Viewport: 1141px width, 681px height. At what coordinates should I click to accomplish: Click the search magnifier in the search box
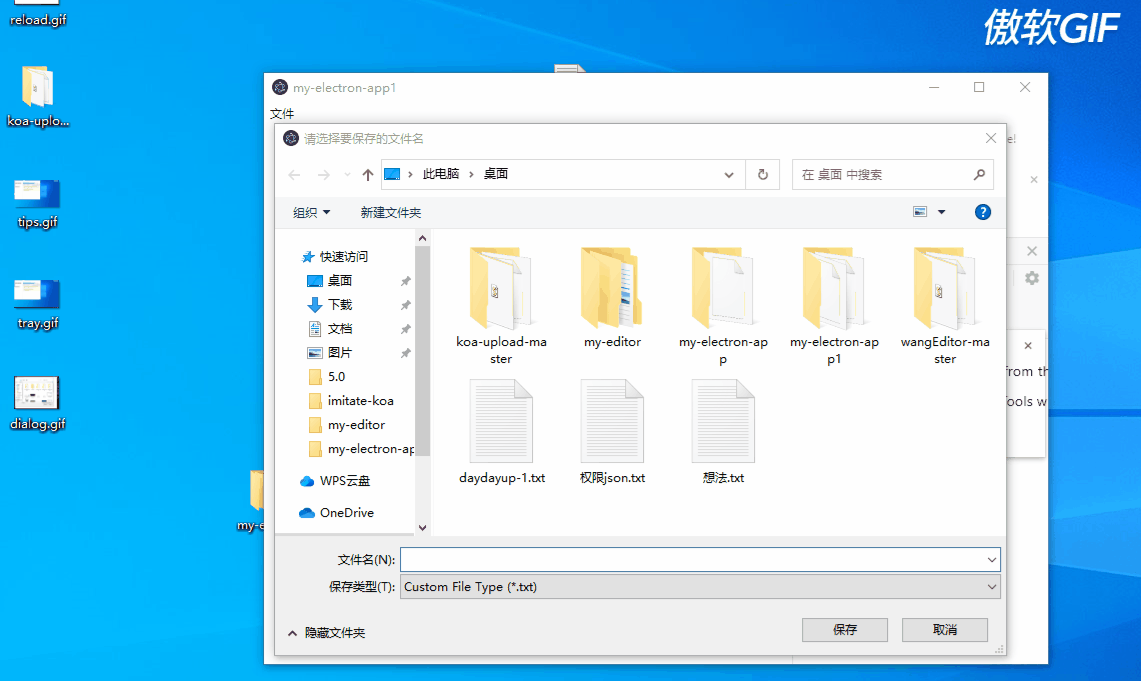point(978,174)
